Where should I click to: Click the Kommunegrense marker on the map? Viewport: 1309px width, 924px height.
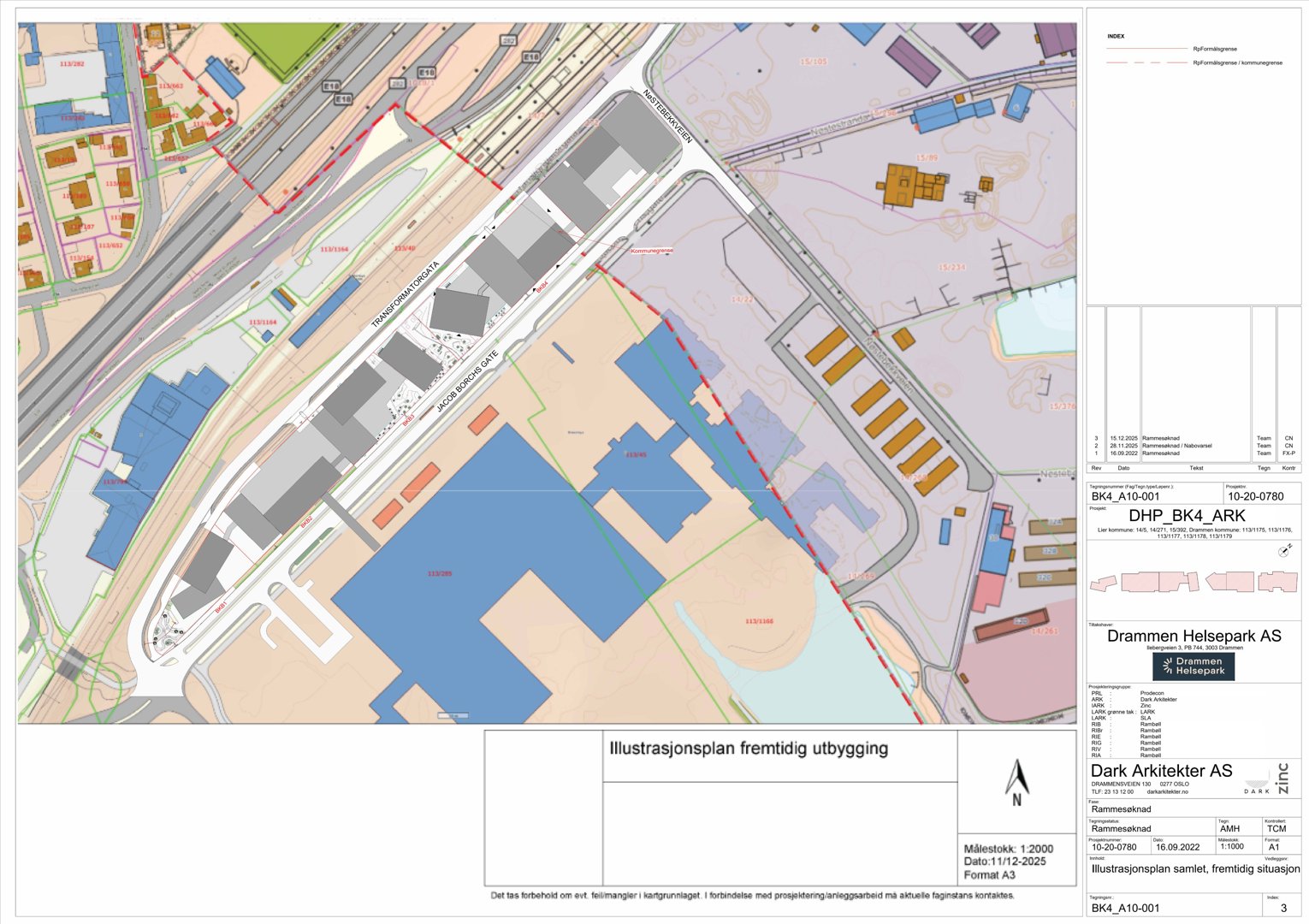652,252
